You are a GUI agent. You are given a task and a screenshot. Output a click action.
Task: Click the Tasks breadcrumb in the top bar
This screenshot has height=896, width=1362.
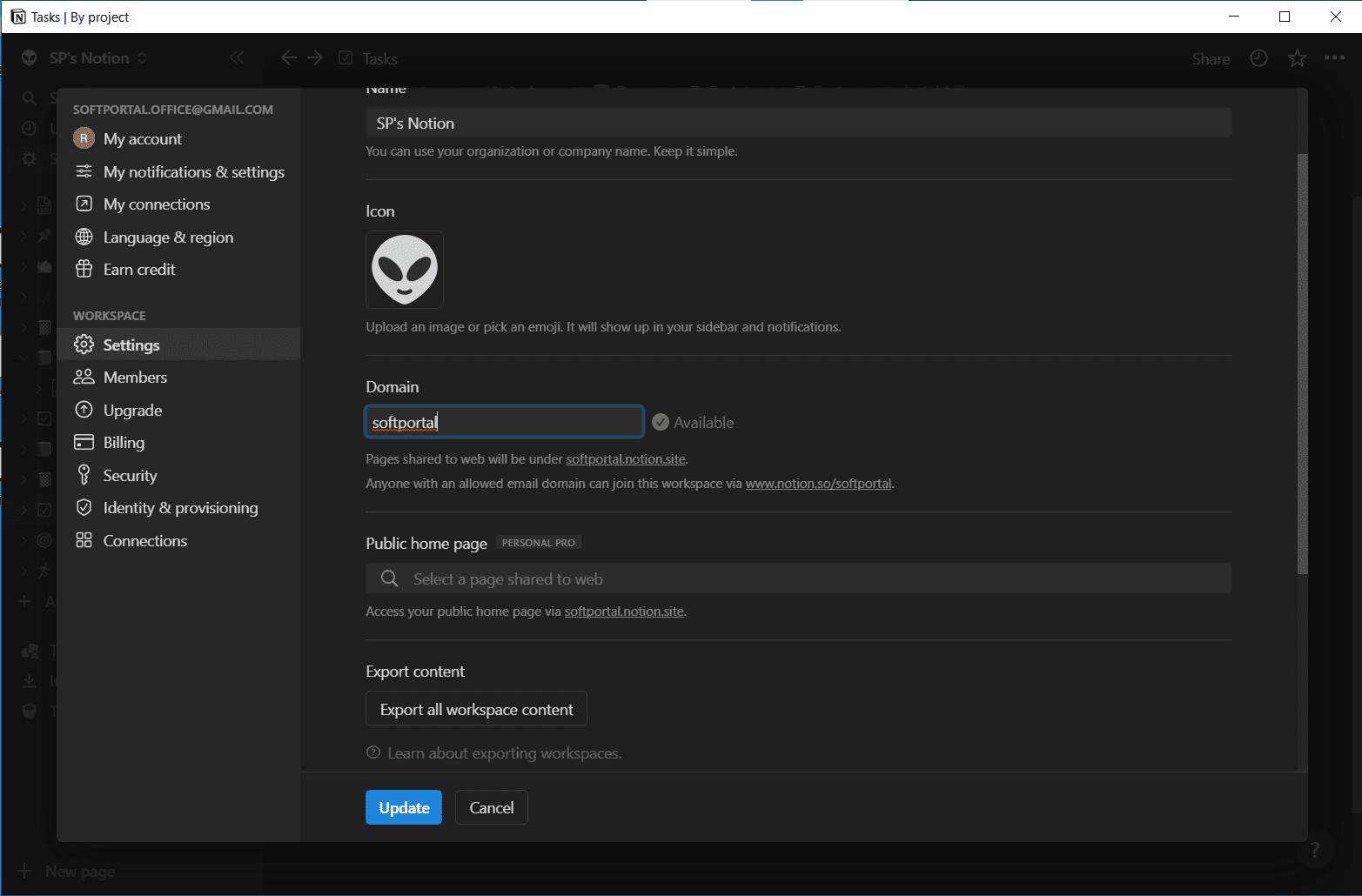369,58
